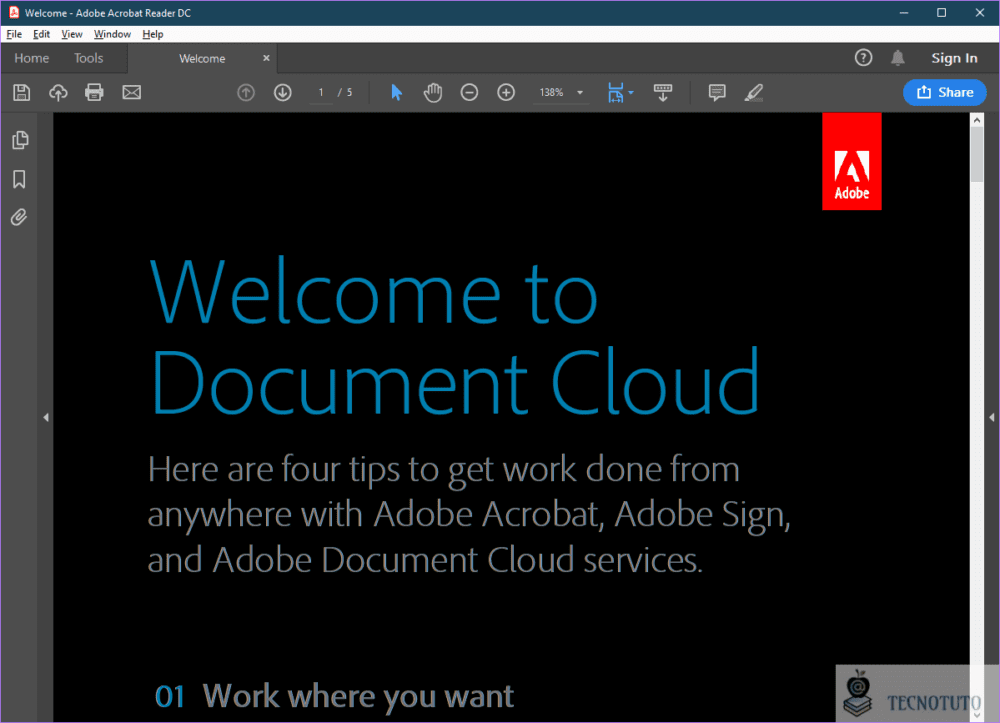1000x723 pixels.
Task: Zoom out with the minus icon
Action: click(469, 92)
